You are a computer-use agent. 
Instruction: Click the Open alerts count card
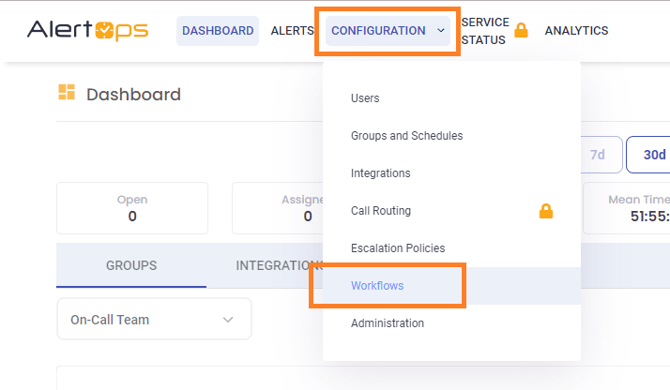click(132, 208)
